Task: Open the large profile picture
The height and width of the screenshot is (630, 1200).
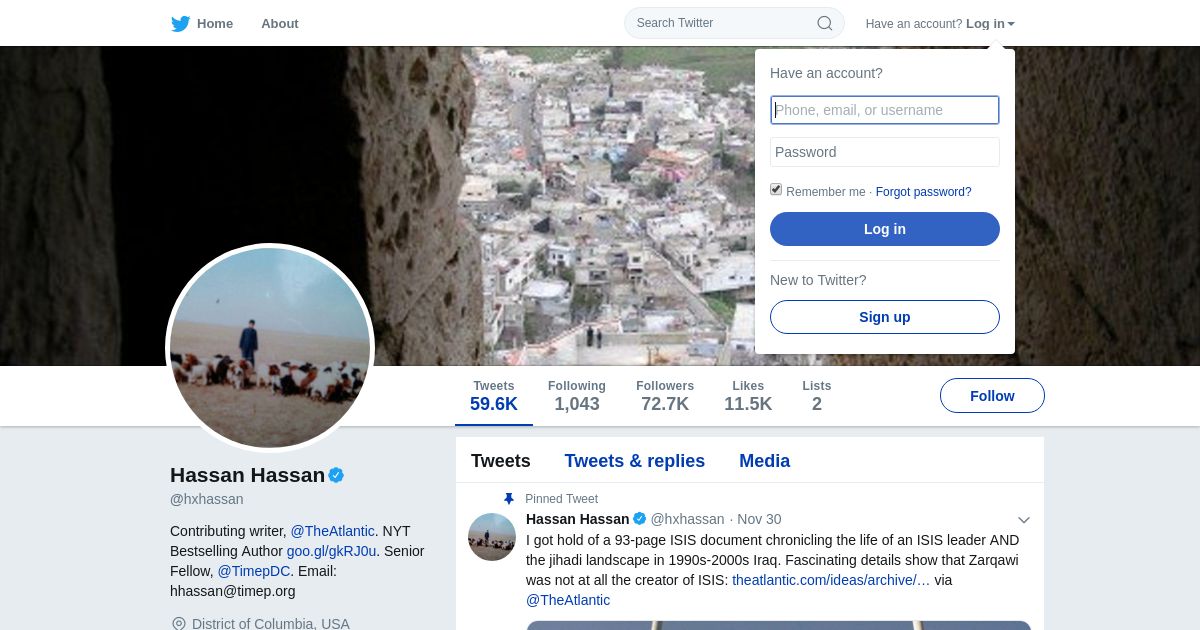Action: click(x=270, y=348)
